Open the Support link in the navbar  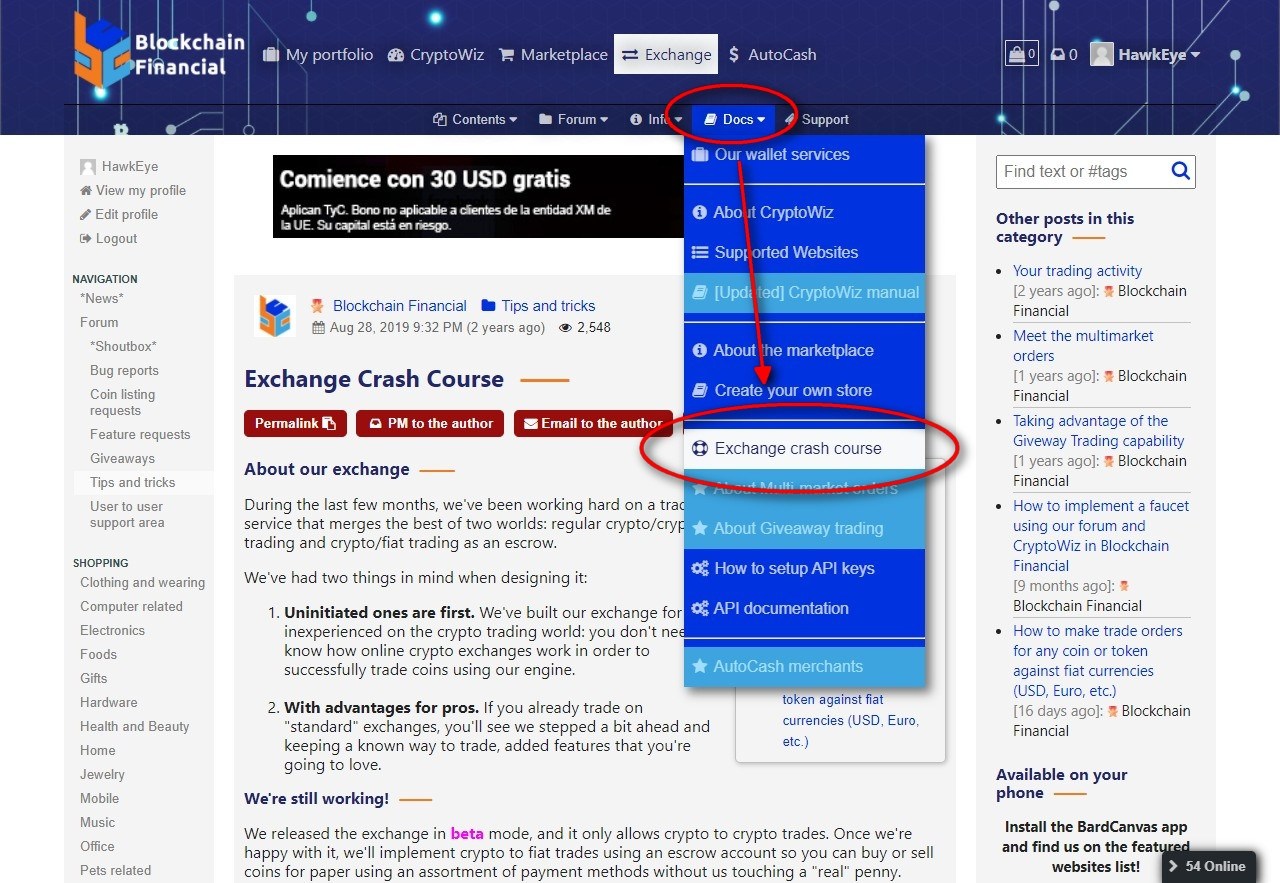click(817, 119)
